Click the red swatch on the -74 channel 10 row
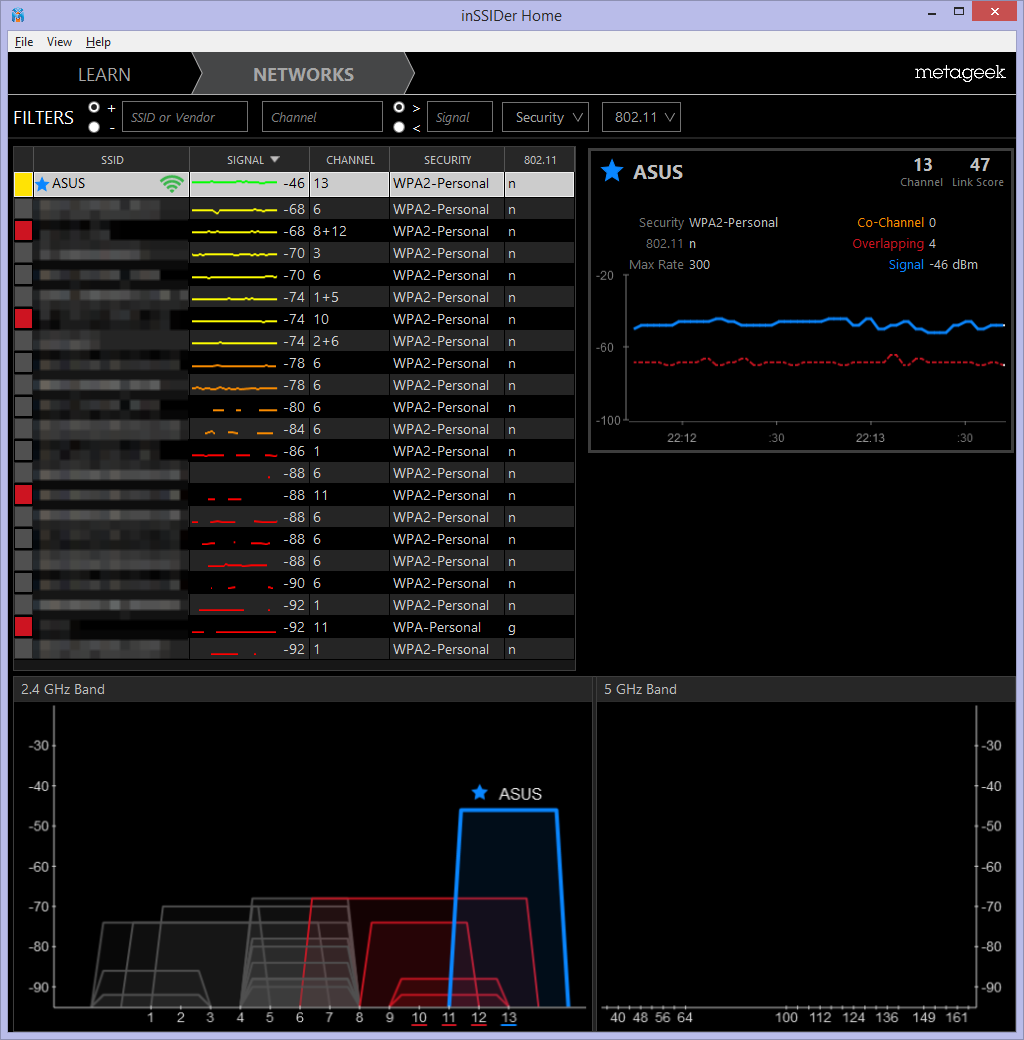This screenshot has height=1040, width=1024. 23,319
